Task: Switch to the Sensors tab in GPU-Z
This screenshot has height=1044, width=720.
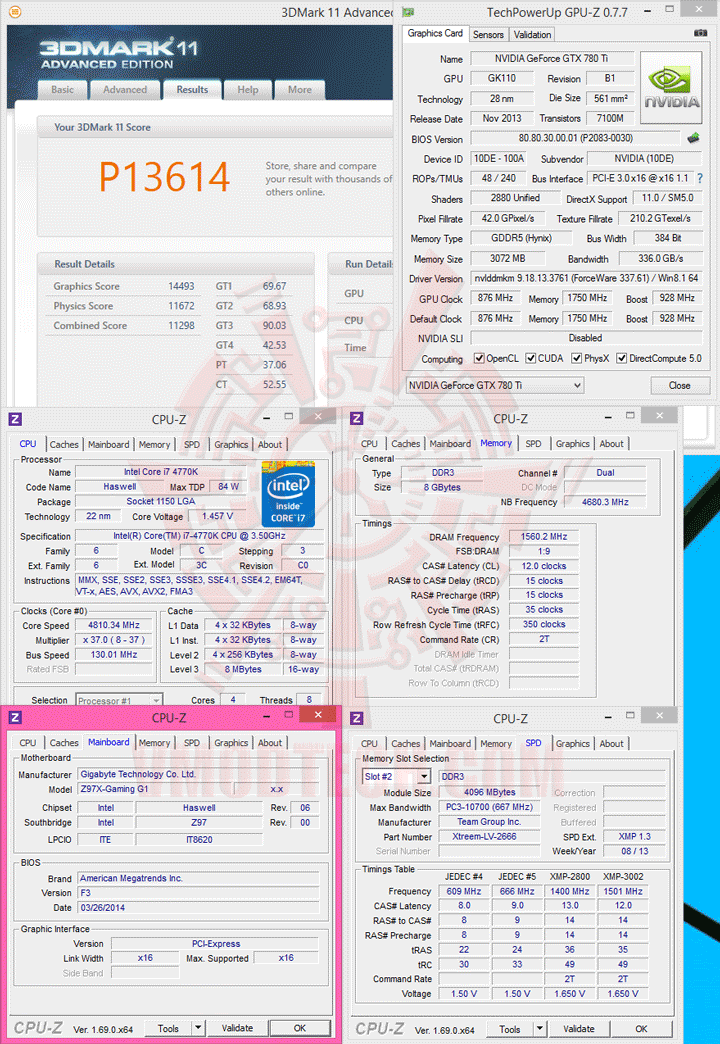Action: 488,35
